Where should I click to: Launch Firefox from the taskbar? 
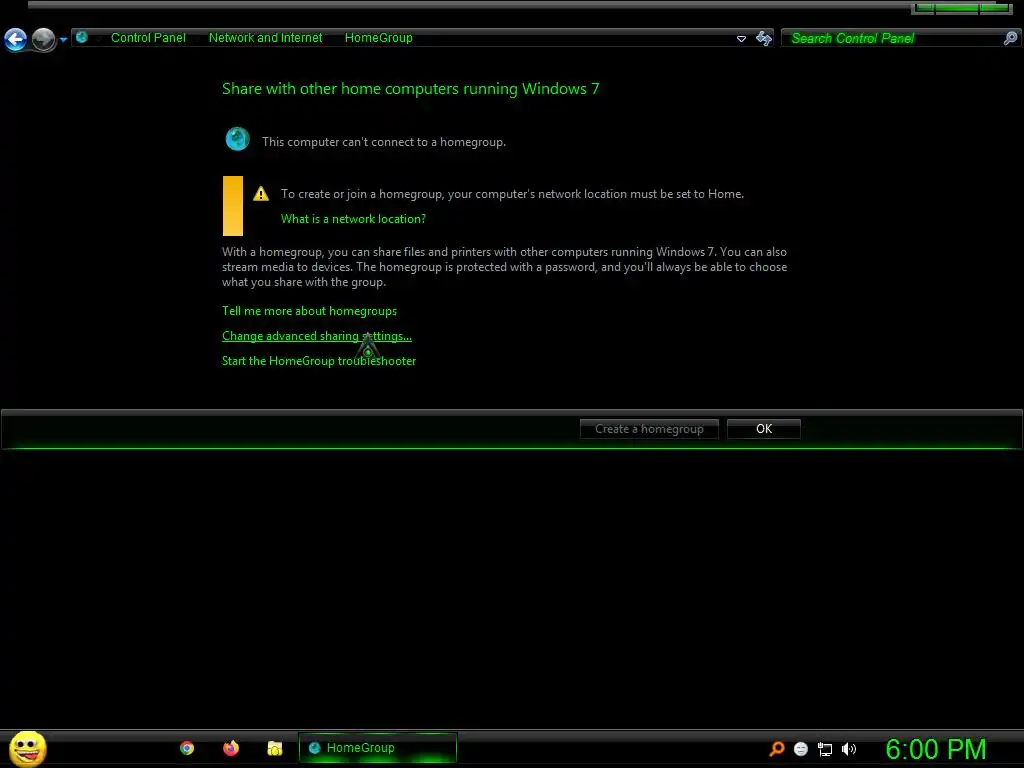tap(231, 748)
